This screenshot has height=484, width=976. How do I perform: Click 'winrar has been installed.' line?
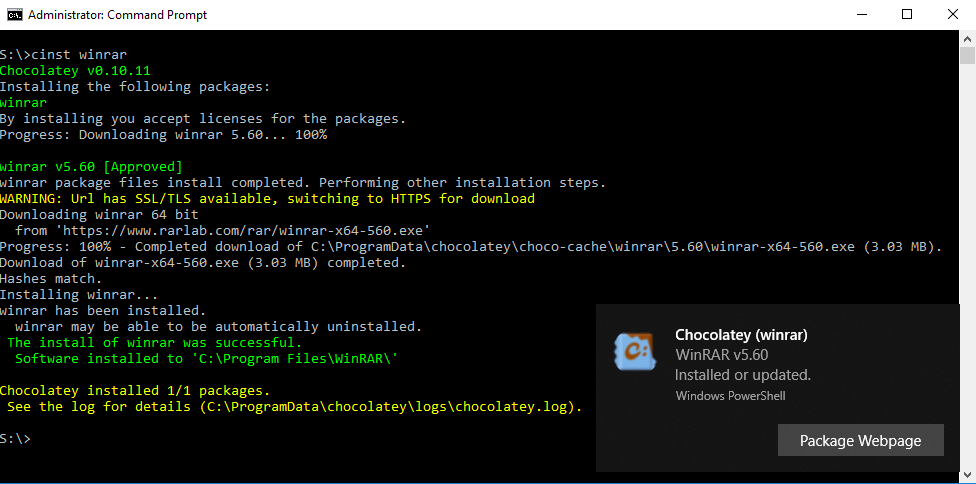tap(103, 310)
